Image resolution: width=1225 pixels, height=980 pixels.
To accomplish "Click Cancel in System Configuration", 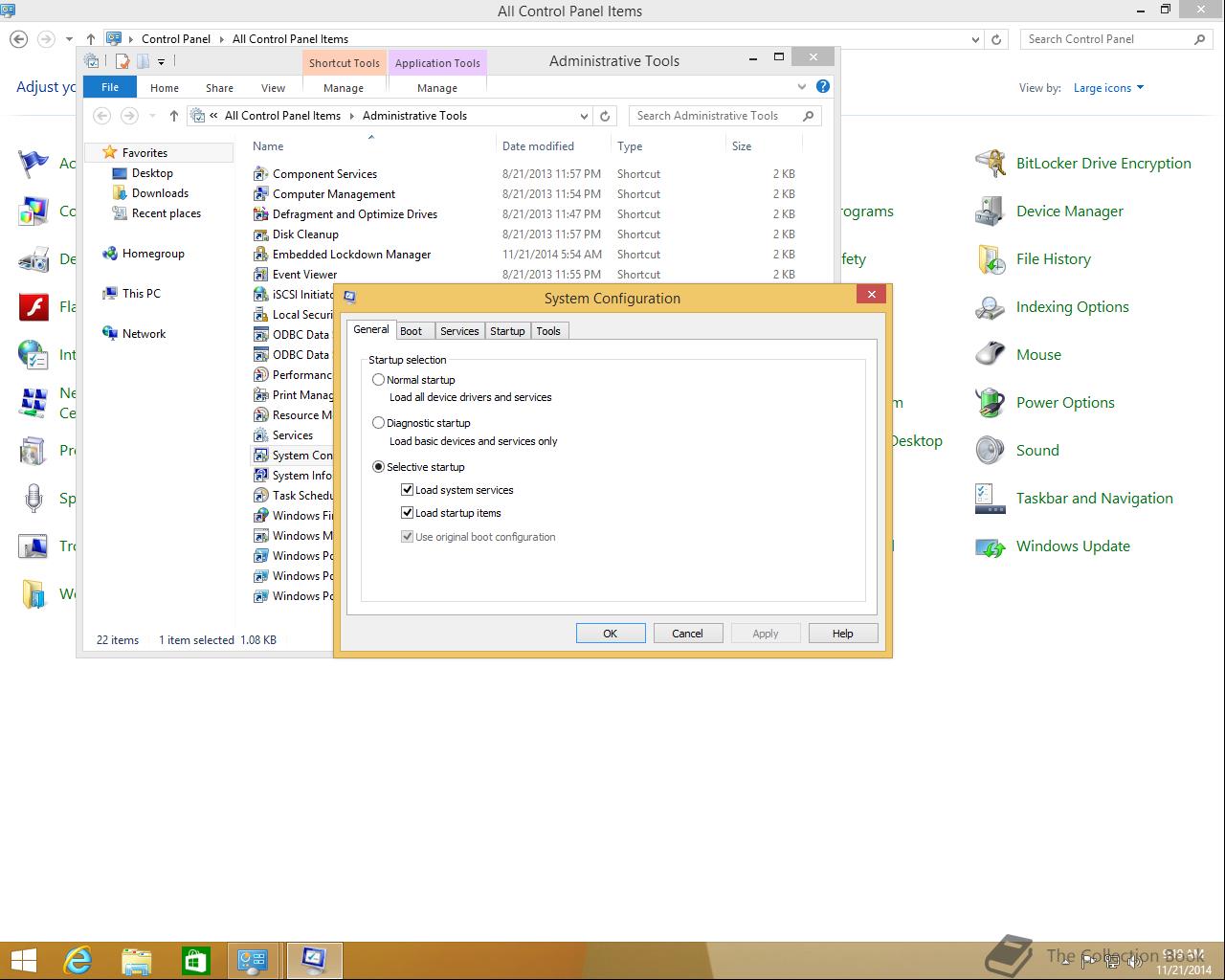I will pyautogui.click(x=688, y=634).
